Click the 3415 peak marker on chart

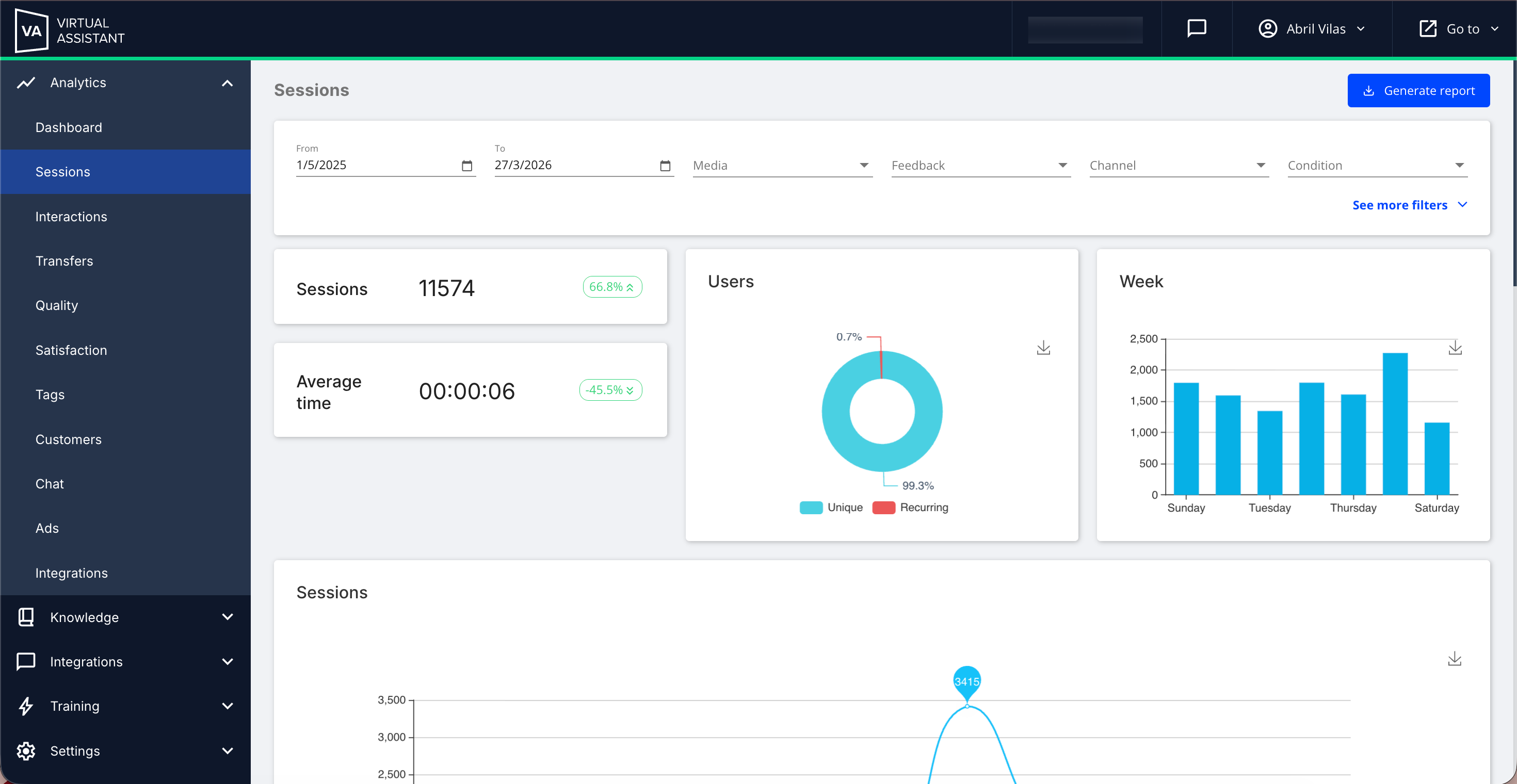coord(966,681)
